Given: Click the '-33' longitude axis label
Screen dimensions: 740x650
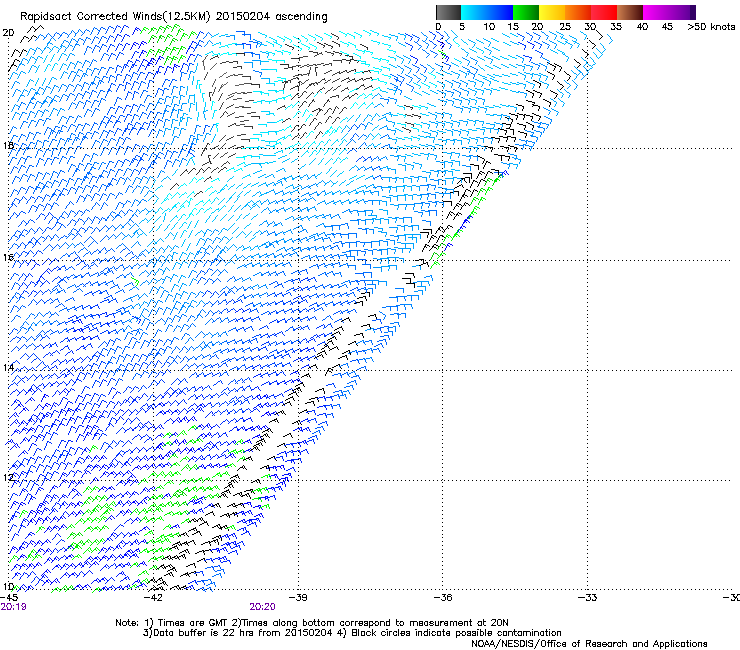Looking at the screenshot, I should [x=587, y=598].
